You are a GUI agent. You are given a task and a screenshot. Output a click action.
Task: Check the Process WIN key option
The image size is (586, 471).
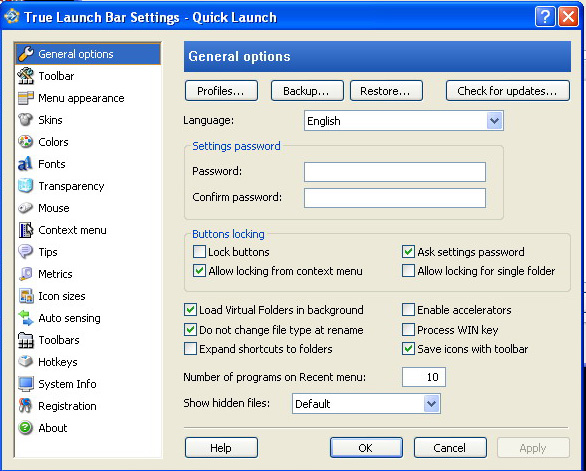coord(408,330)
